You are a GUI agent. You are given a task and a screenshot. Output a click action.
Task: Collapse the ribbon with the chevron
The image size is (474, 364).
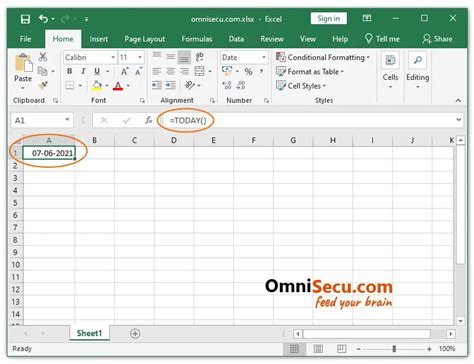pos(458,100)
